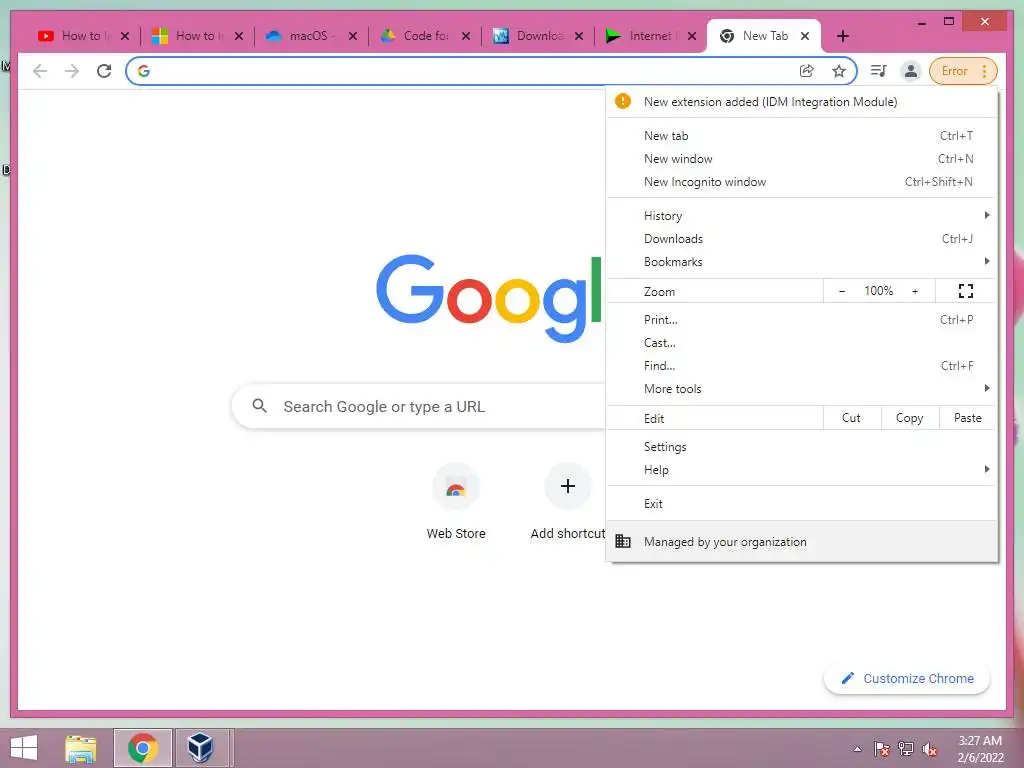The width and height of the screenshot is (1024, 768).
Task: Close the Microsoft How to tab
Action: coord(238,36)
